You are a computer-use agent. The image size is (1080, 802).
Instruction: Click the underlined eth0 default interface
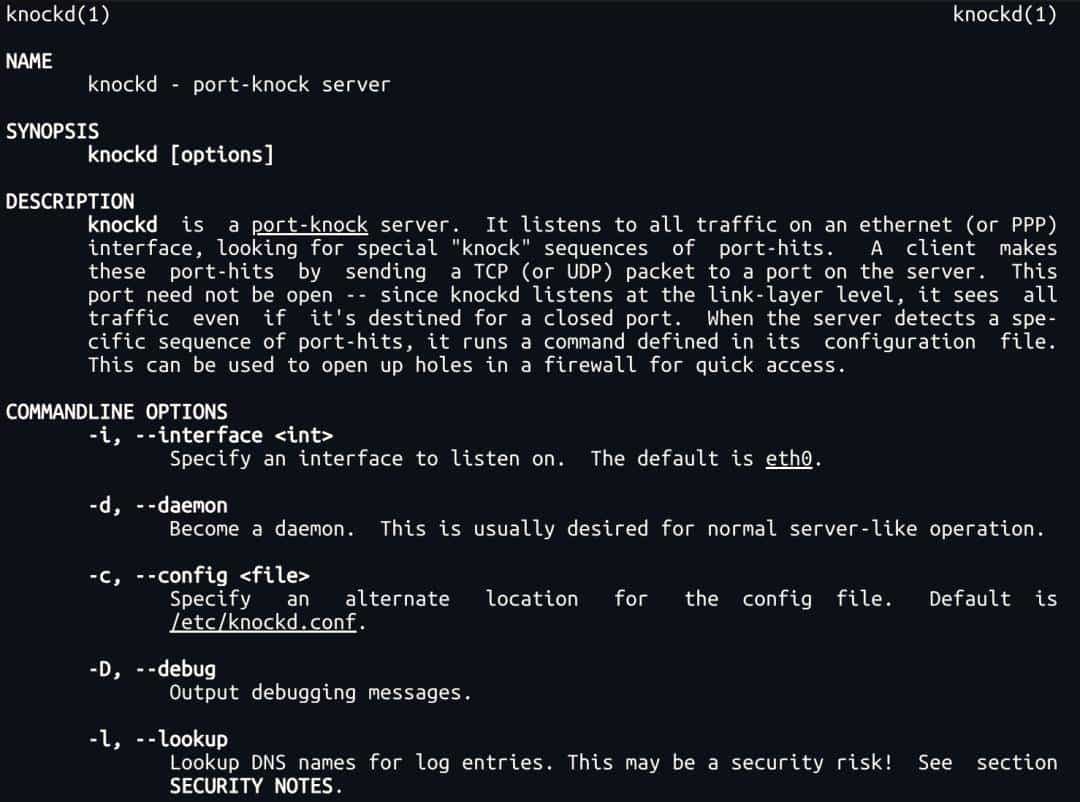point(788,459)
